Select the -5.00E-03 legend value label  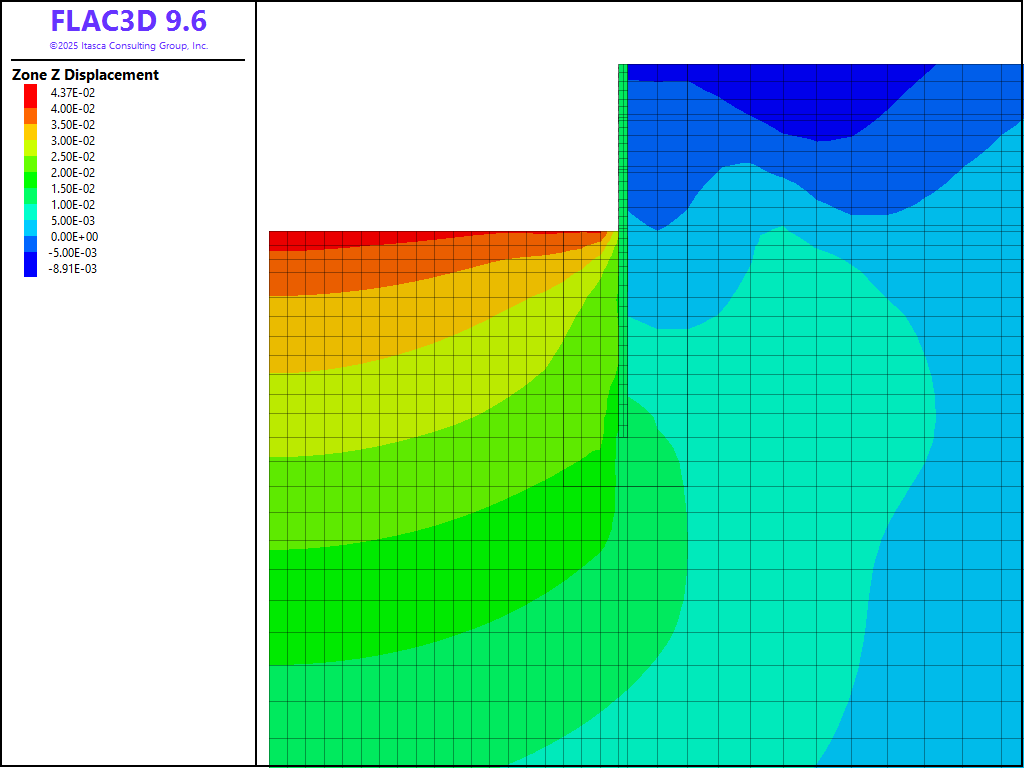point(73,252)
